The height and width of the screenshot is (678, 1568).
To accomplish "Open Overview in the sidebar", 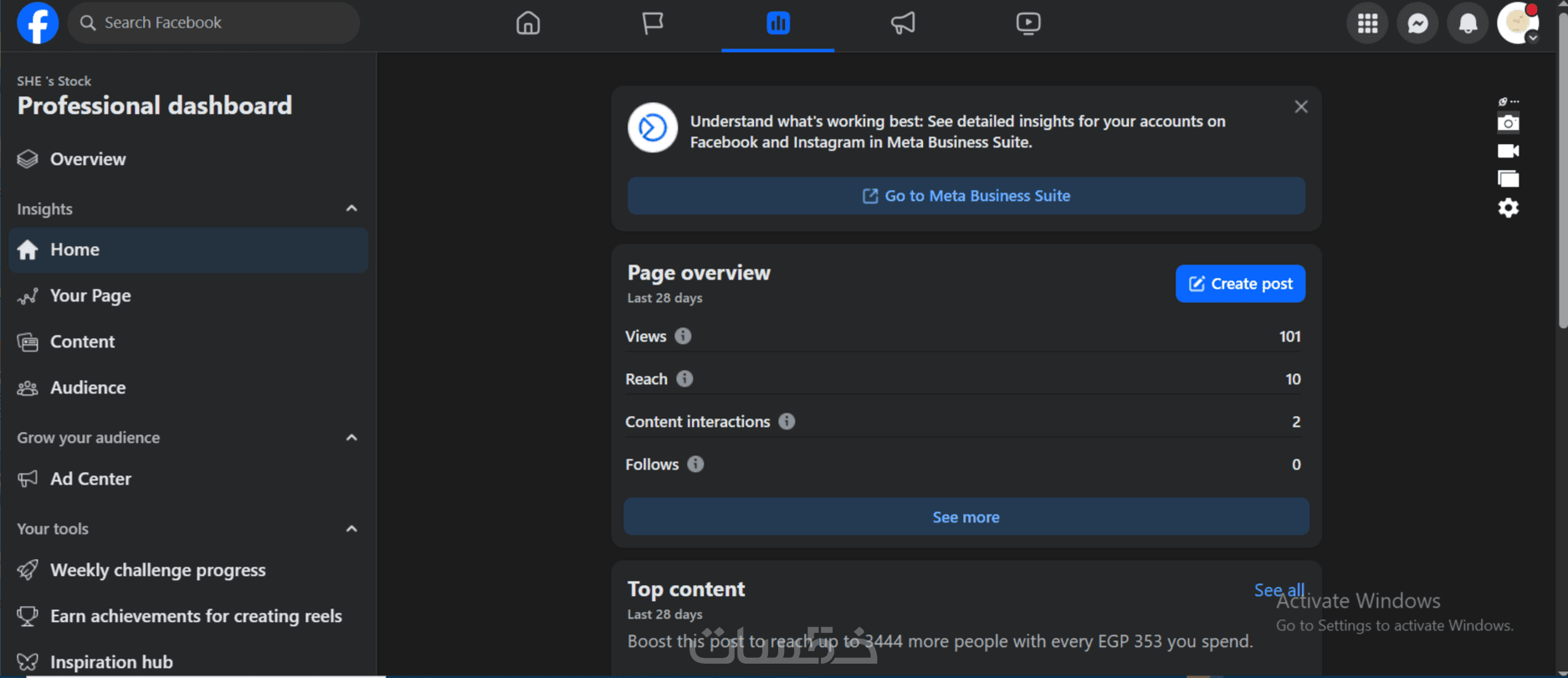I will coord(188,159).
